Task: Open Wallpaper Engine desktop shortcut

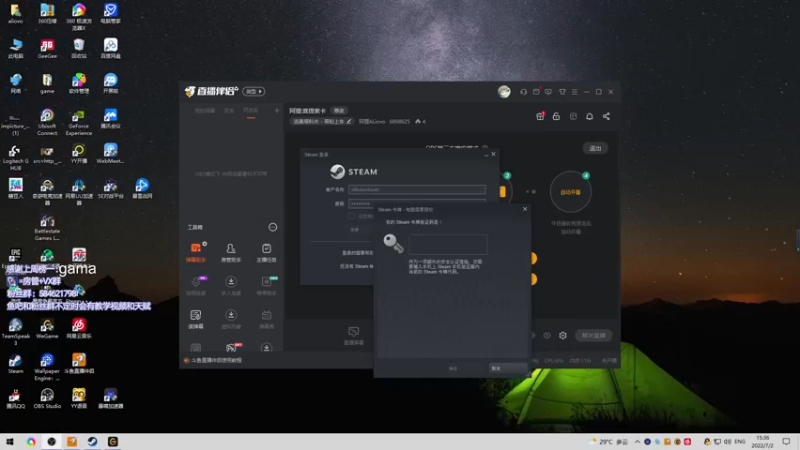Action: click(x=47, y=367)
